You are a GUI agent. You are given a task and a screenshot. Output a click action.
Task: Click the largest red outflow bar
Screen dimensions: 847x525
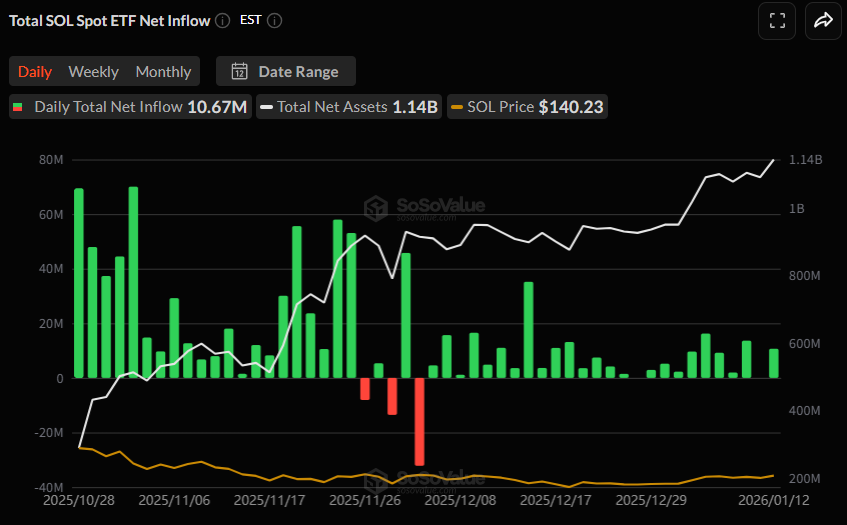(419, 421)
